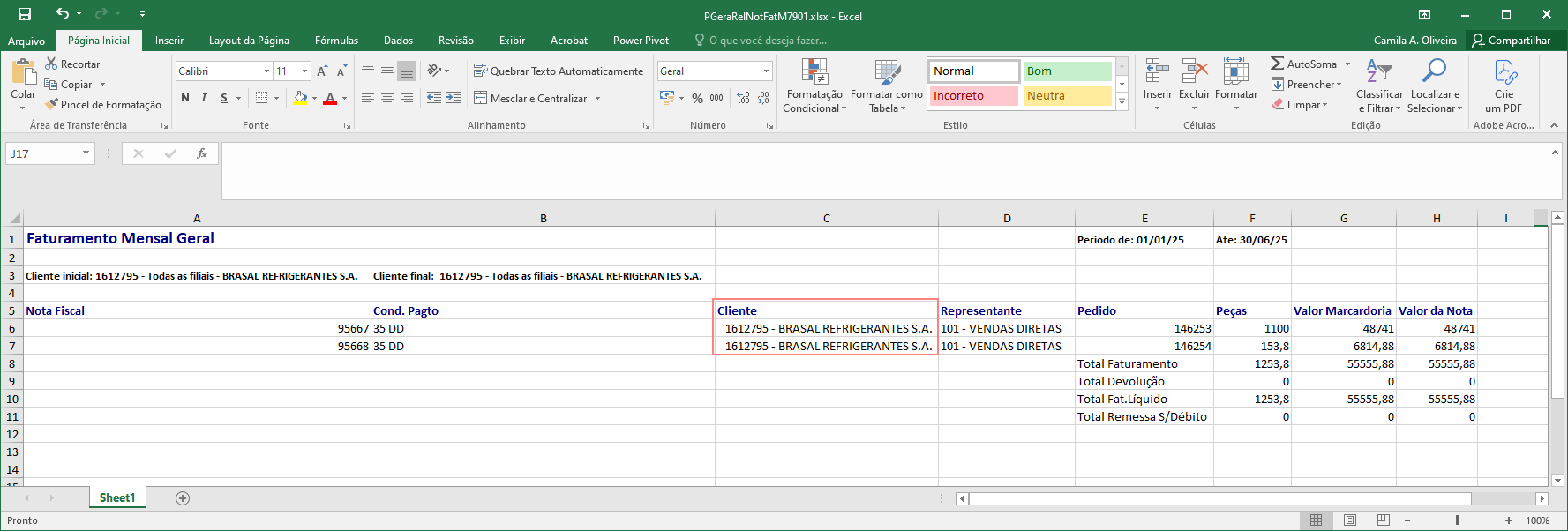This screenshot has width=1568, height=531.
Task: Toggle bold N formatting
Action: click(x=185, y=98)
